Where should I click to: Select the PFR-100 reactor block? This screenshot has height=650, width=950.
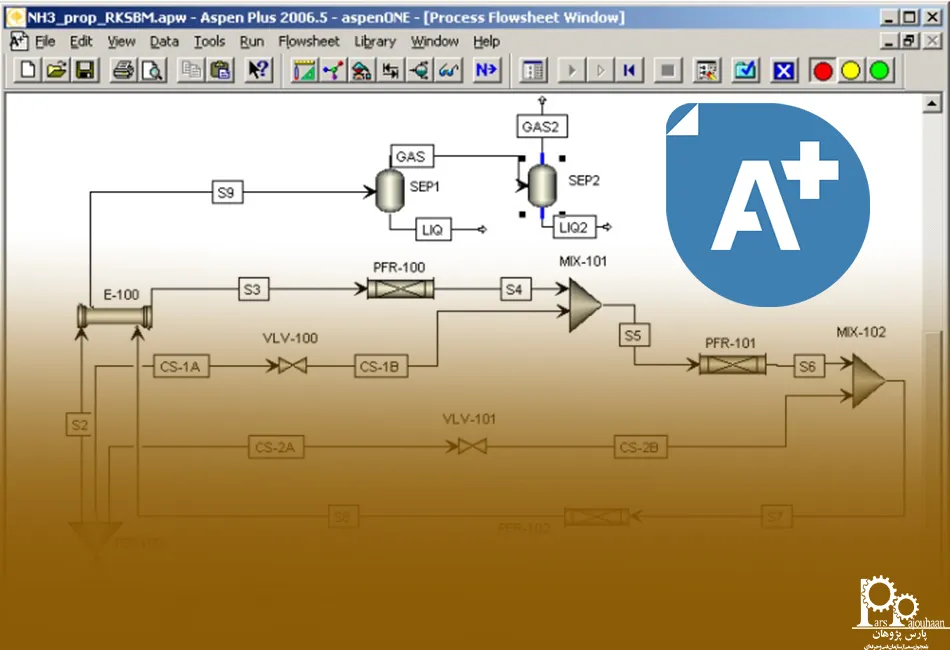pyautogui.click(x=399, y=290)
